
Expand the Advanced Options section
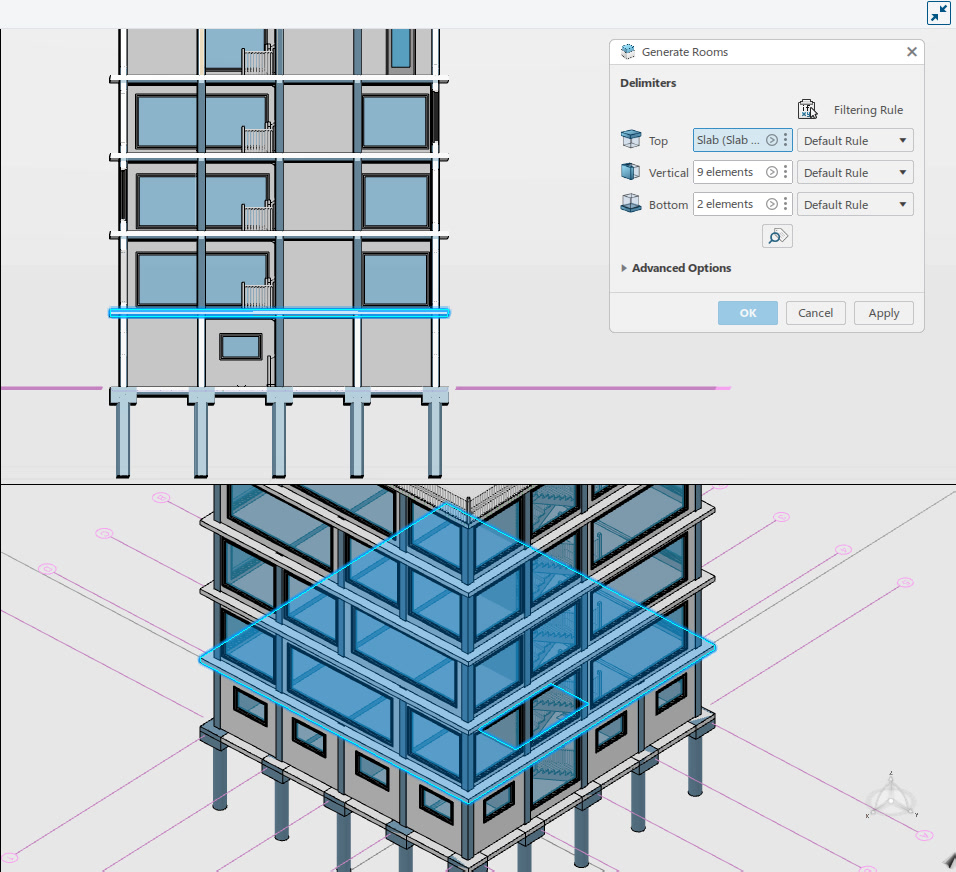tap(675, 268)
